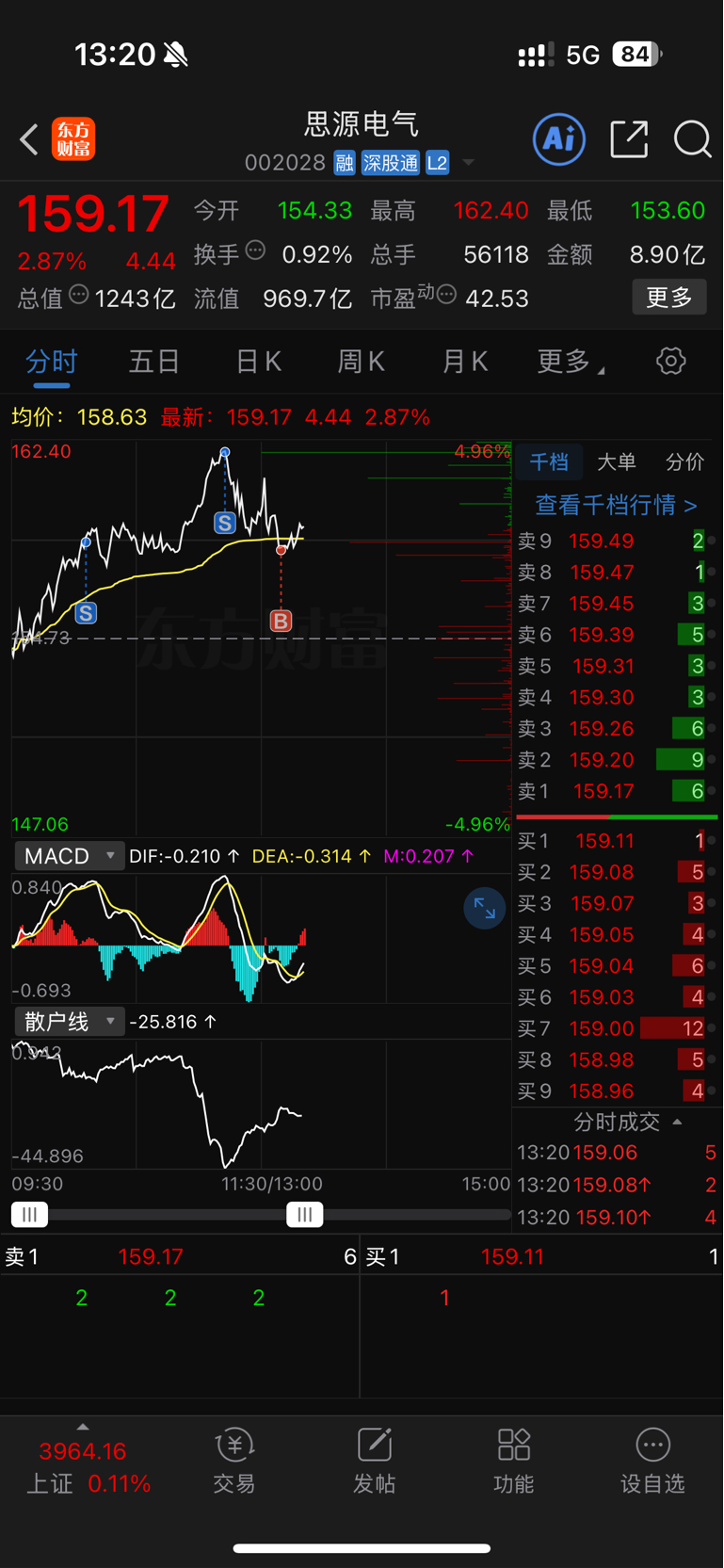This screenshot has height=1568, width=724.
Task: Tap the info icon beside 换手
Action: [x=255, y=251]
